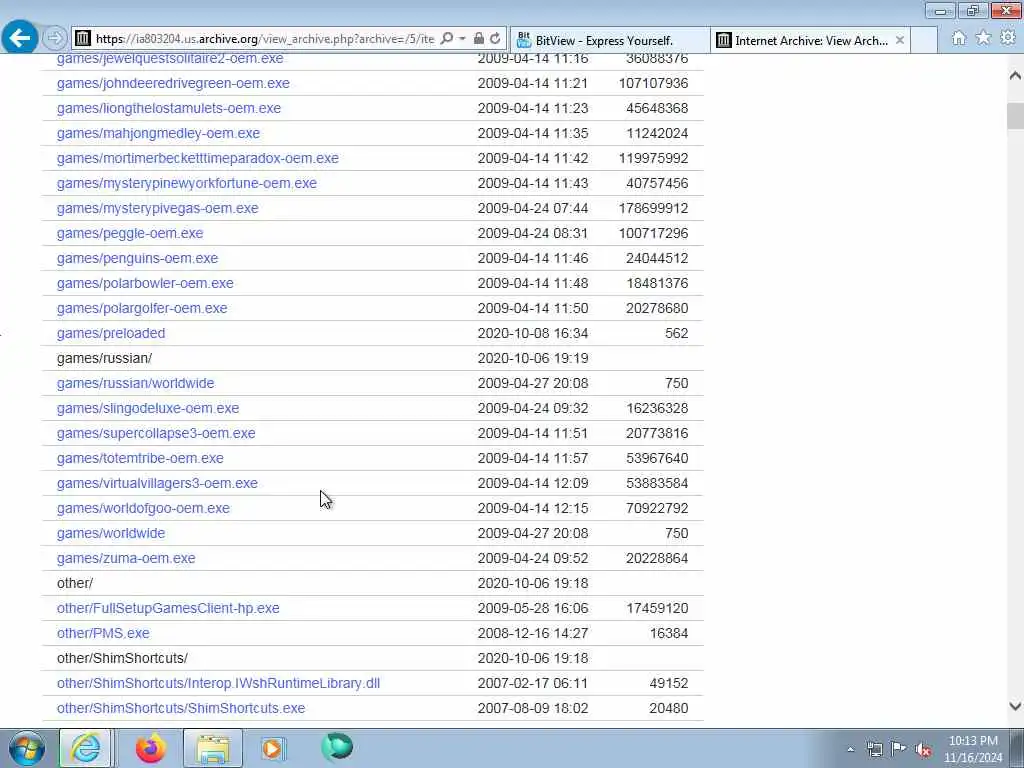Show hidden system tray icons
Viewport: 1024px width, 768px height.
coord(850,750)
